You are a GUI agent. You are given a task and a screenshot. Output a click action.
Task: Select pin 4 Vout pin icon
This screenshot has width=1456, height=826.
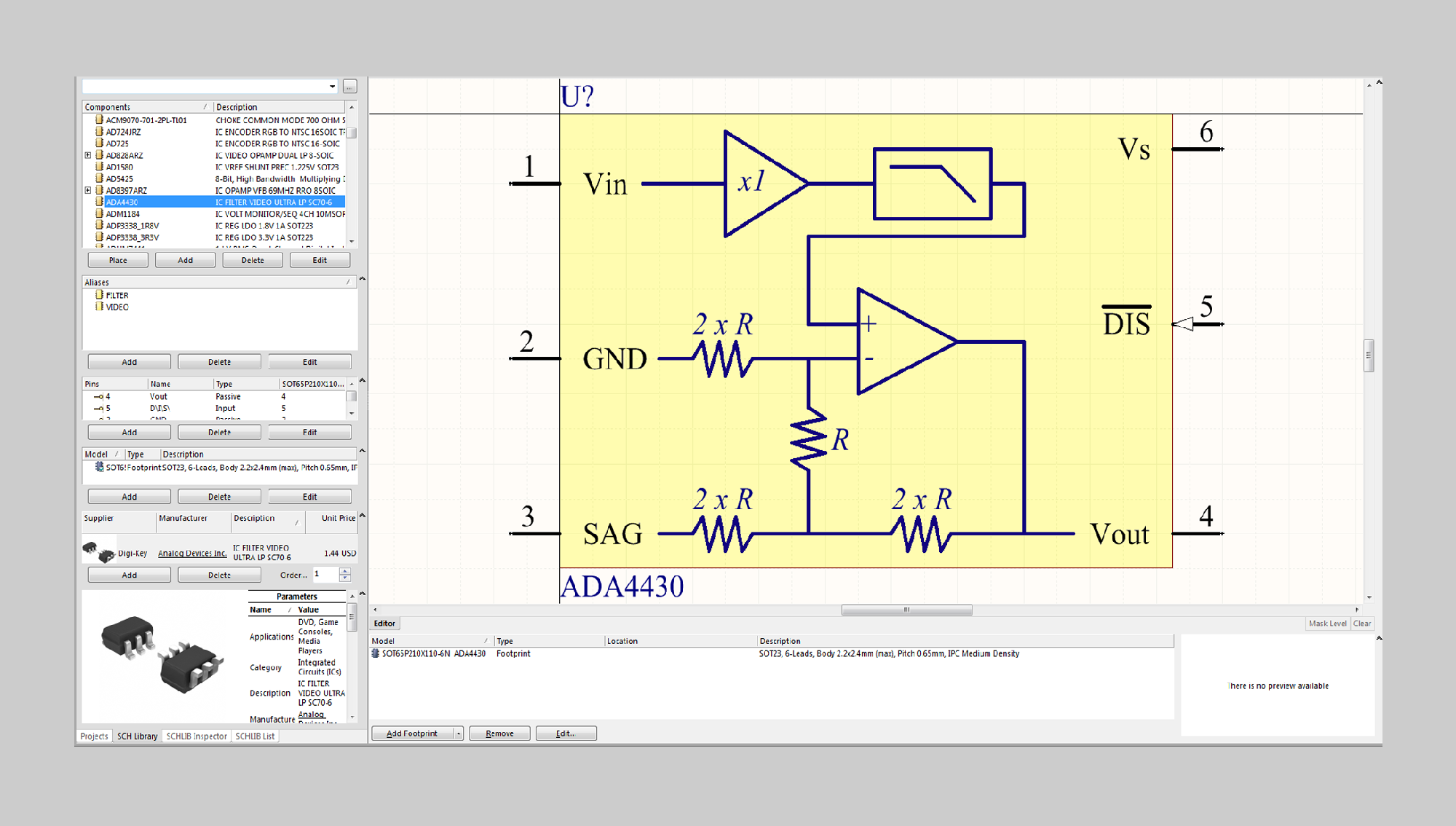(98, 397)
